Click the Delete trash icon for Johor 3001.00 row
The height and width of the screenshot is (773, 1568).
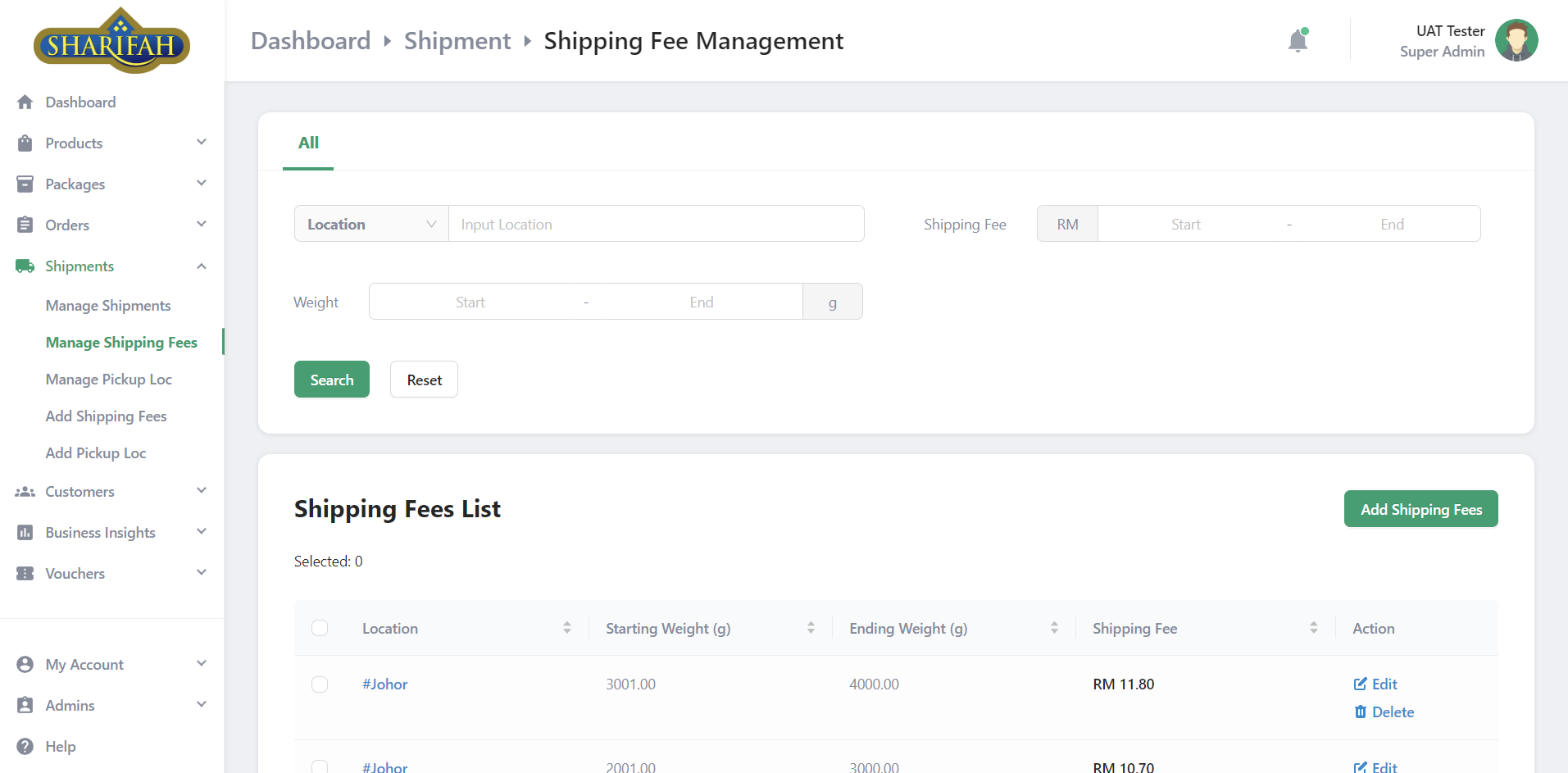(x=1361, y=712)
